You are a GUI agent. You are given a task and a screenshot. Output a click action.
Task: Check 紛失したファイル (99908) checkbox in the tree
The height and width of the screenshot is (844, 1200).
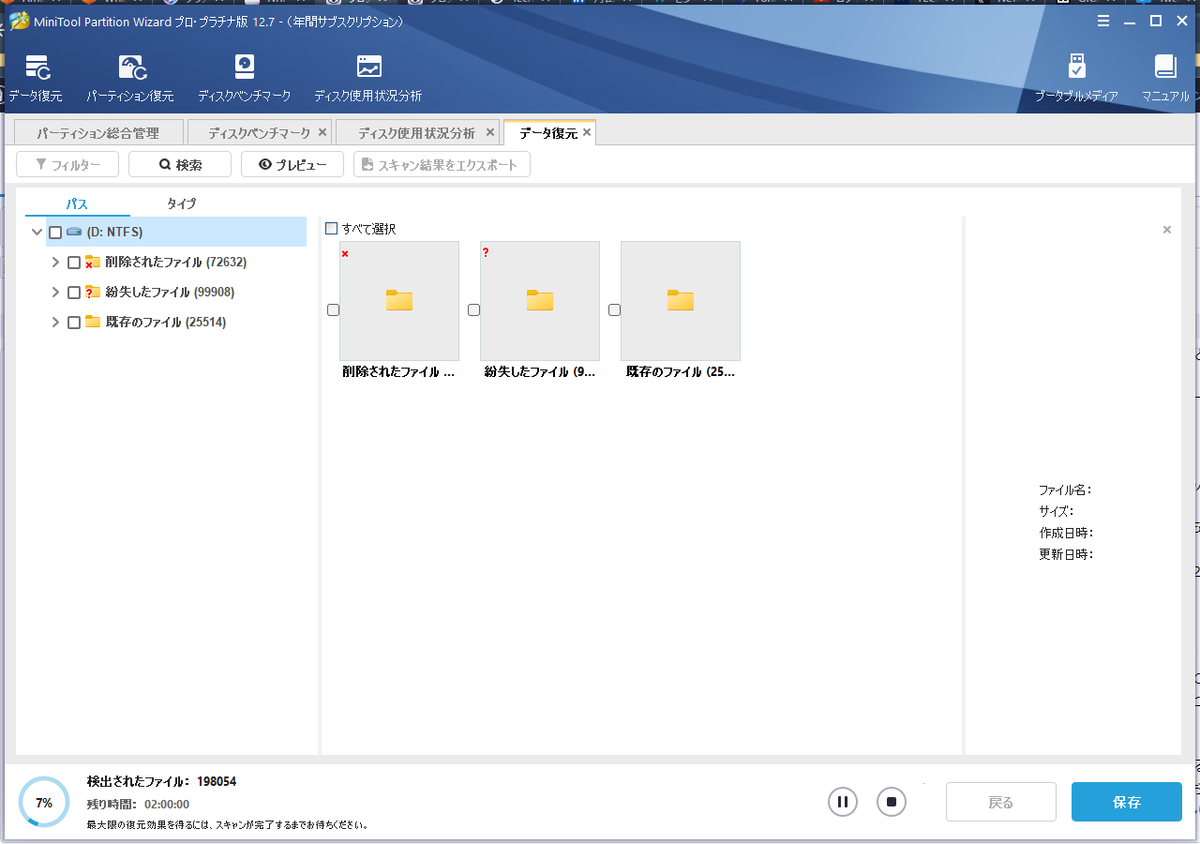(73, 292)
